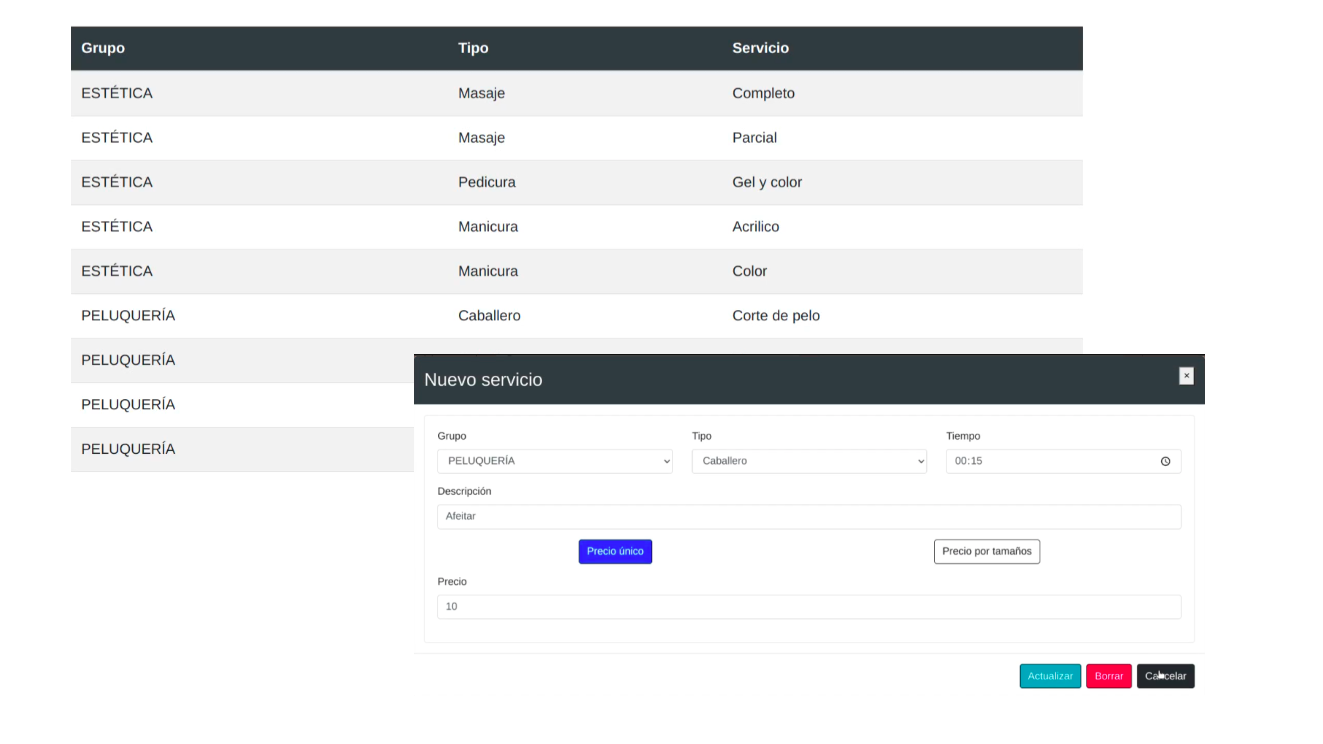Click the Cancelar button
Screen dimensions: 1323x744
click(x=1166, y=676)
